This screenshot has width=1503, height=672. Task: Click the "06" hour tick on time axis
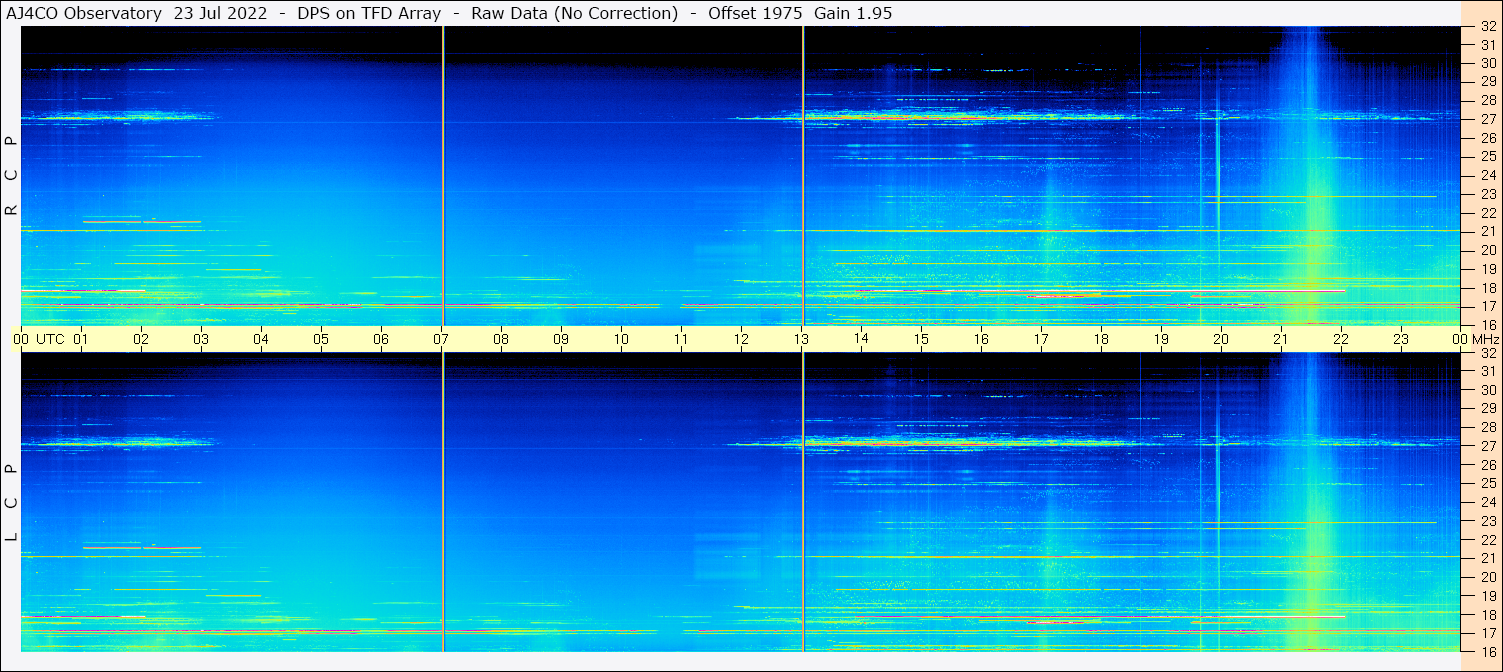pyautogui.click(x=381, y=339)
